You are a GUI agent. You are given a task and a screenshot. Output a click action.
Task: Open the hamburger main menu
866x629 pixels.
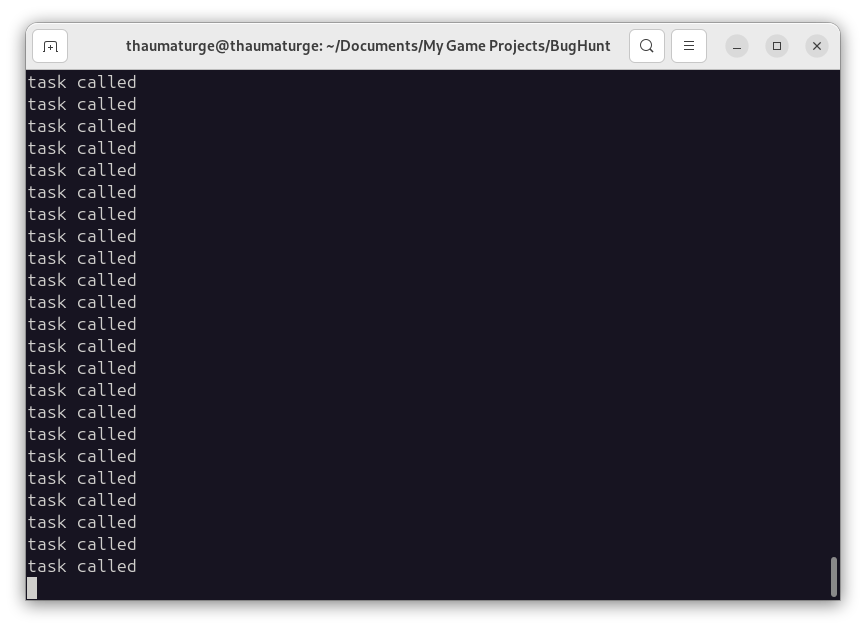[689, 46]
